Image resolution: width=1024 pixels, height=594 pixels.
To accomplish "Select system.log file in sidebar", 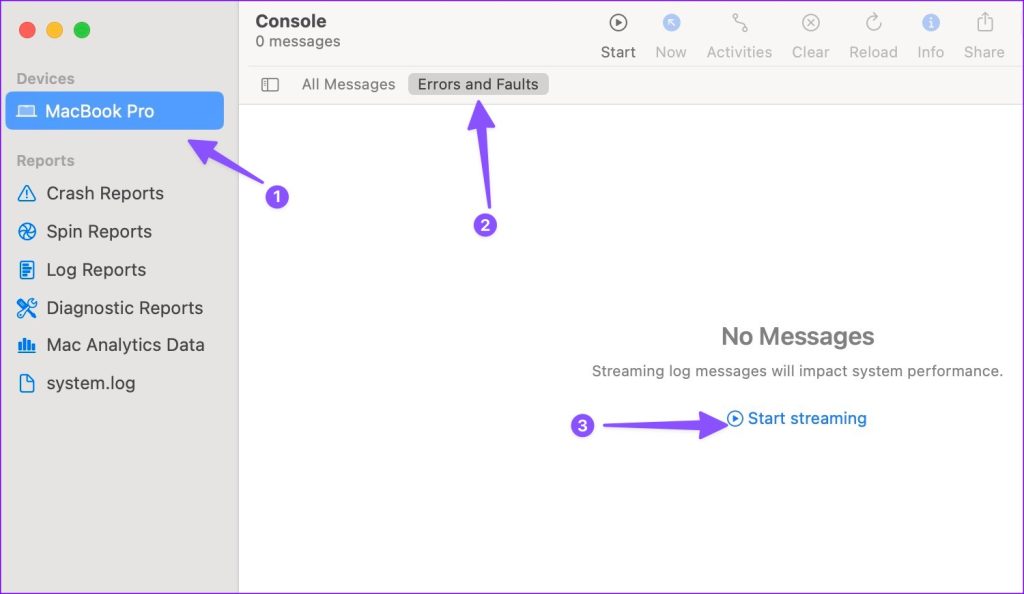I will (x=90, y=383).
